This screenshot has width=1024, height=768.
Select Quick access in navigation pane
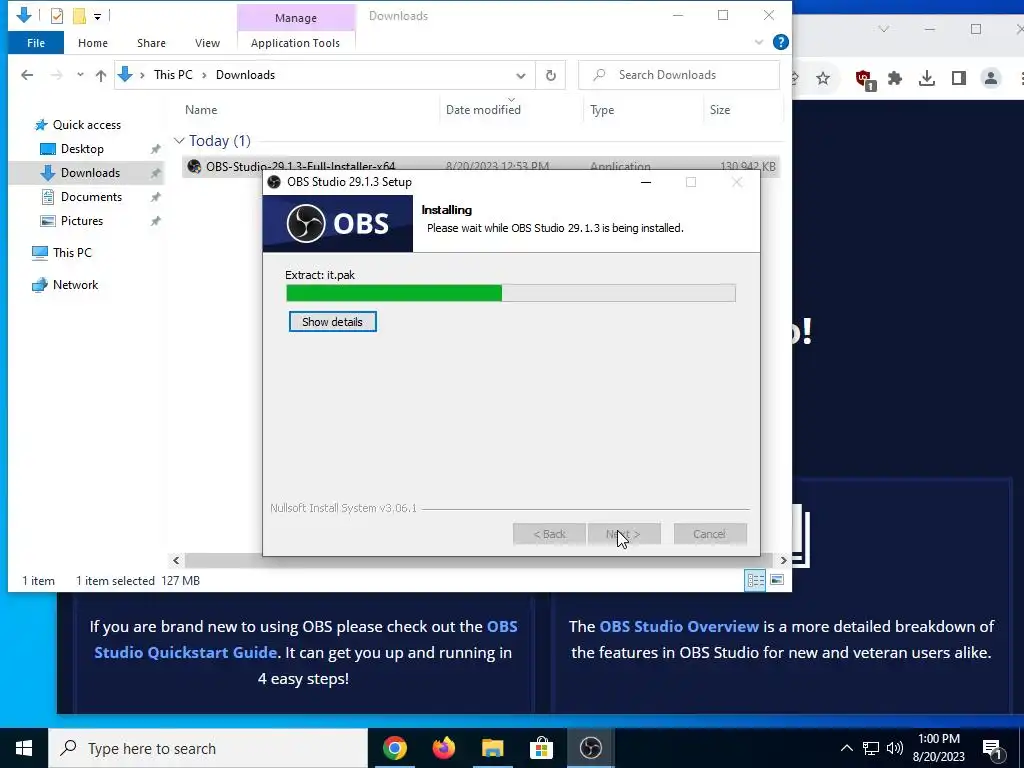point(86,125)
